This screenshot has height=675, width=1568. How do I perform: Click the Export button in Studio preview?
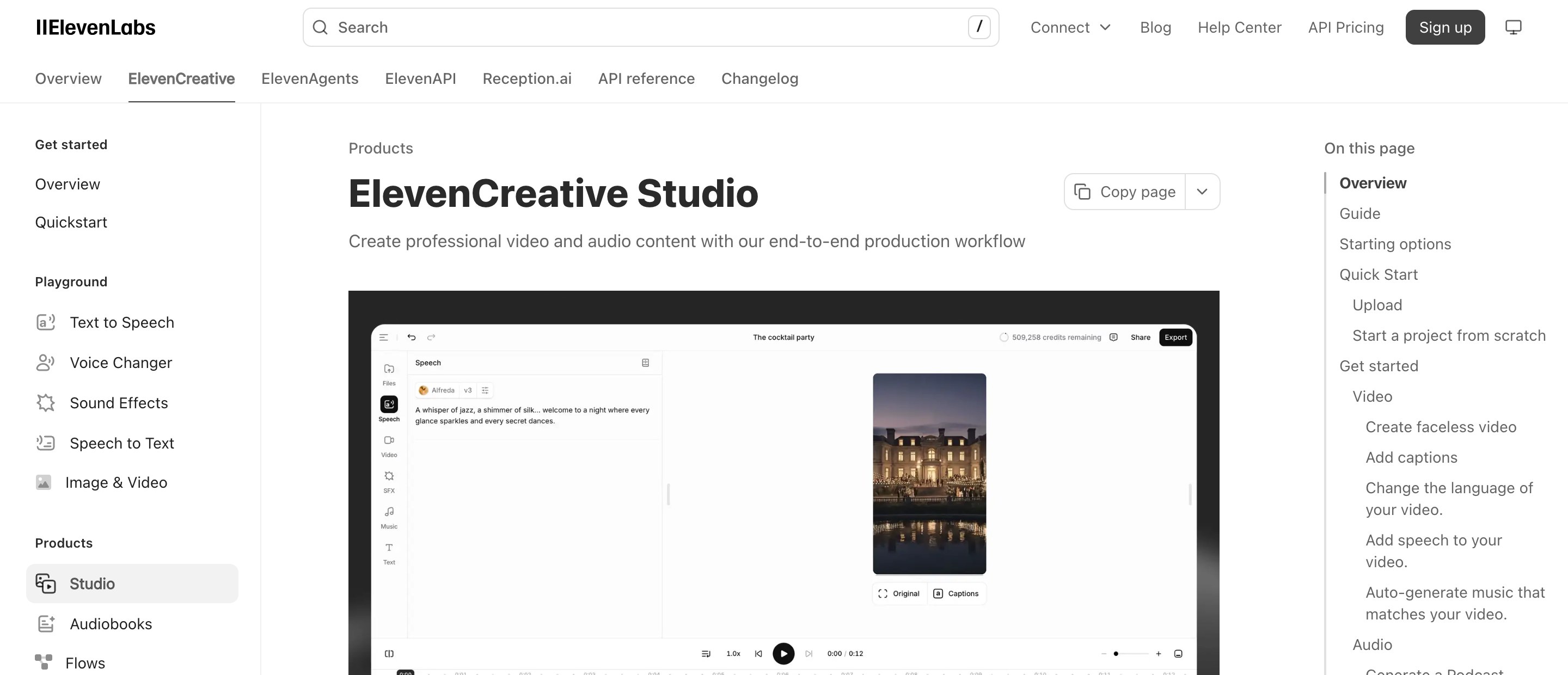coord(1175,337)
